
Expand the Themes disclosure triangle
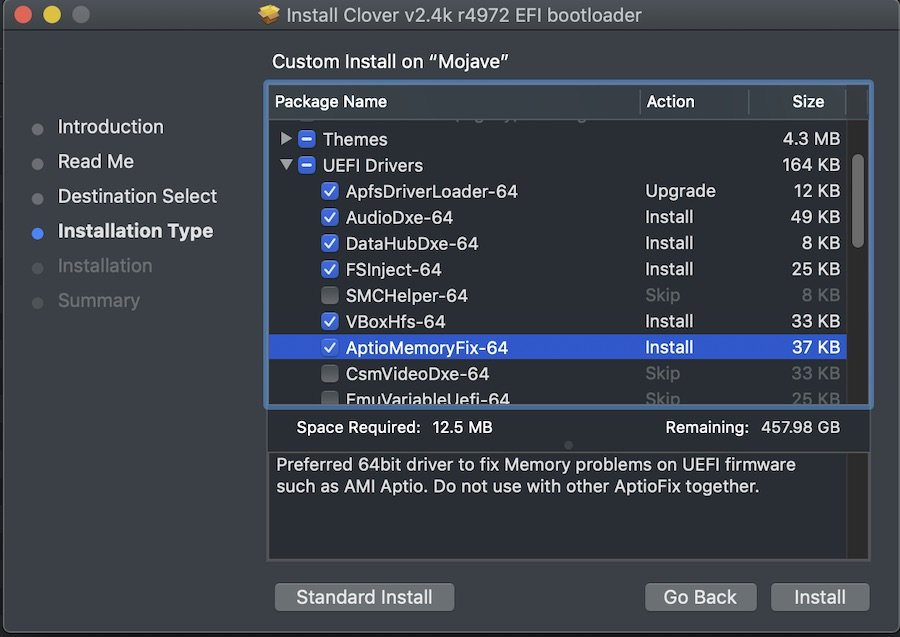pos(285,138)
